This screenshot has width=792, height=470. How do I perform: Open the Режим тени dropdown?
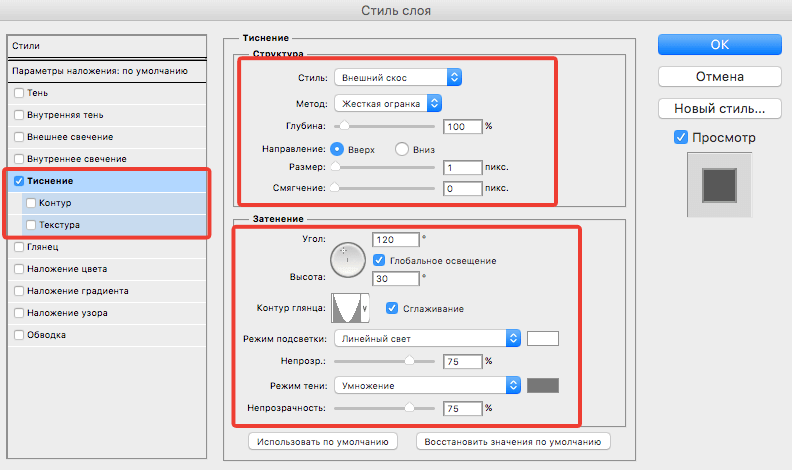coord(427,385)
